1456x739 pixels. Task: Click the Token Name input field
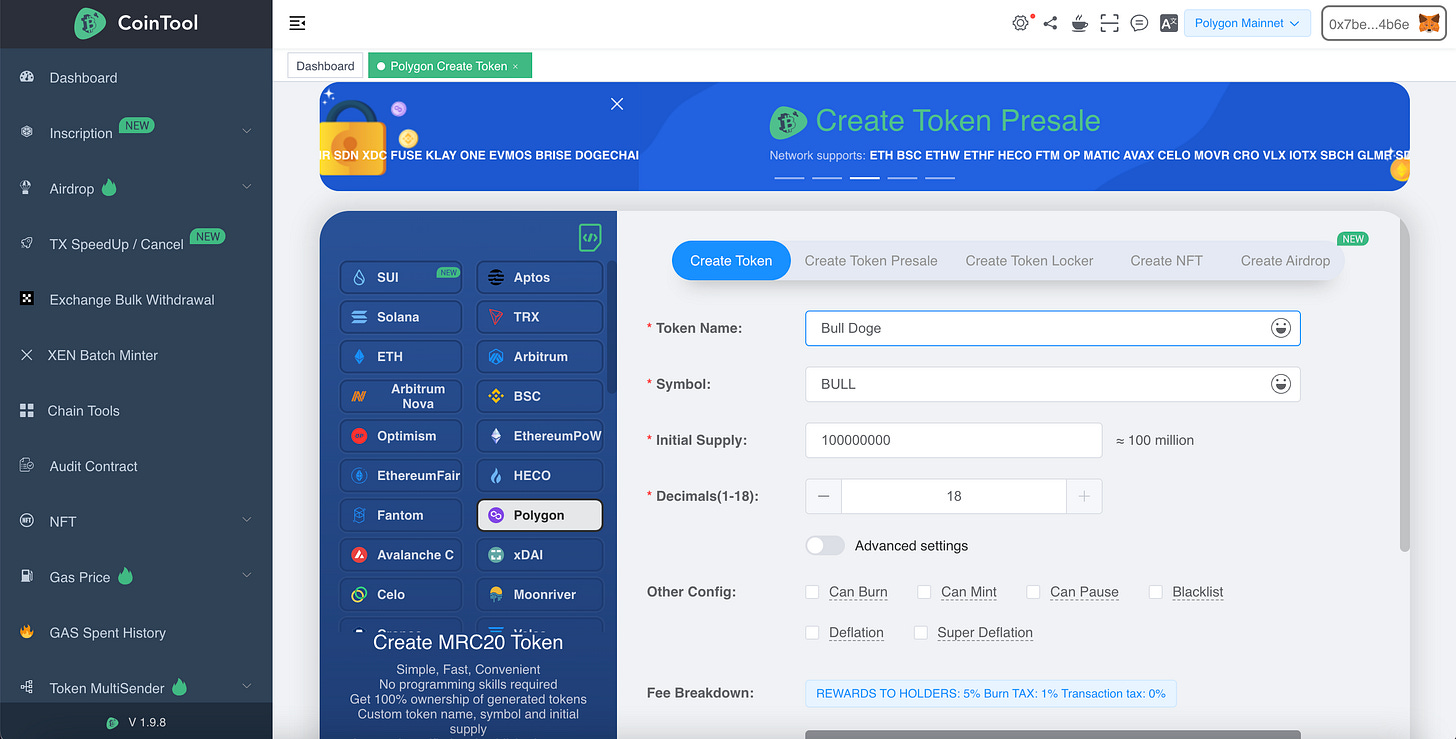point(1052,328)
